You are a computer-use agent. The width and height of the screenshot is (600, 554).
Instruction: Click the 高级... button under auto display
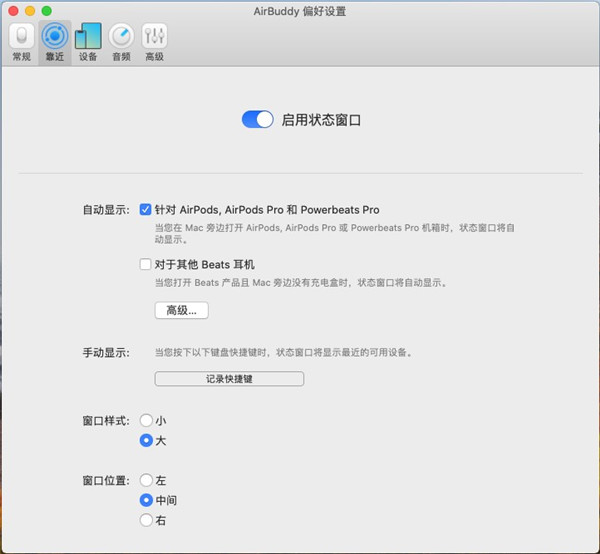click(x=181, y=310)
